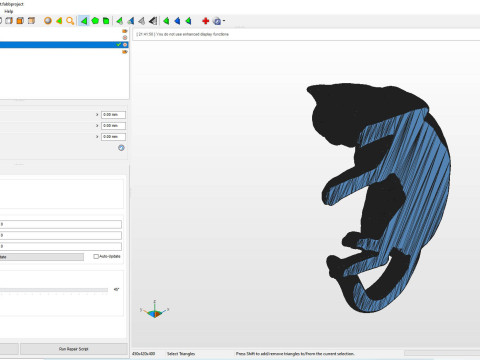Viewport: 480px width, 360px height.
Task: Click the arrow beside the first 0.00 mm field
Action: (x=97, y=115)
